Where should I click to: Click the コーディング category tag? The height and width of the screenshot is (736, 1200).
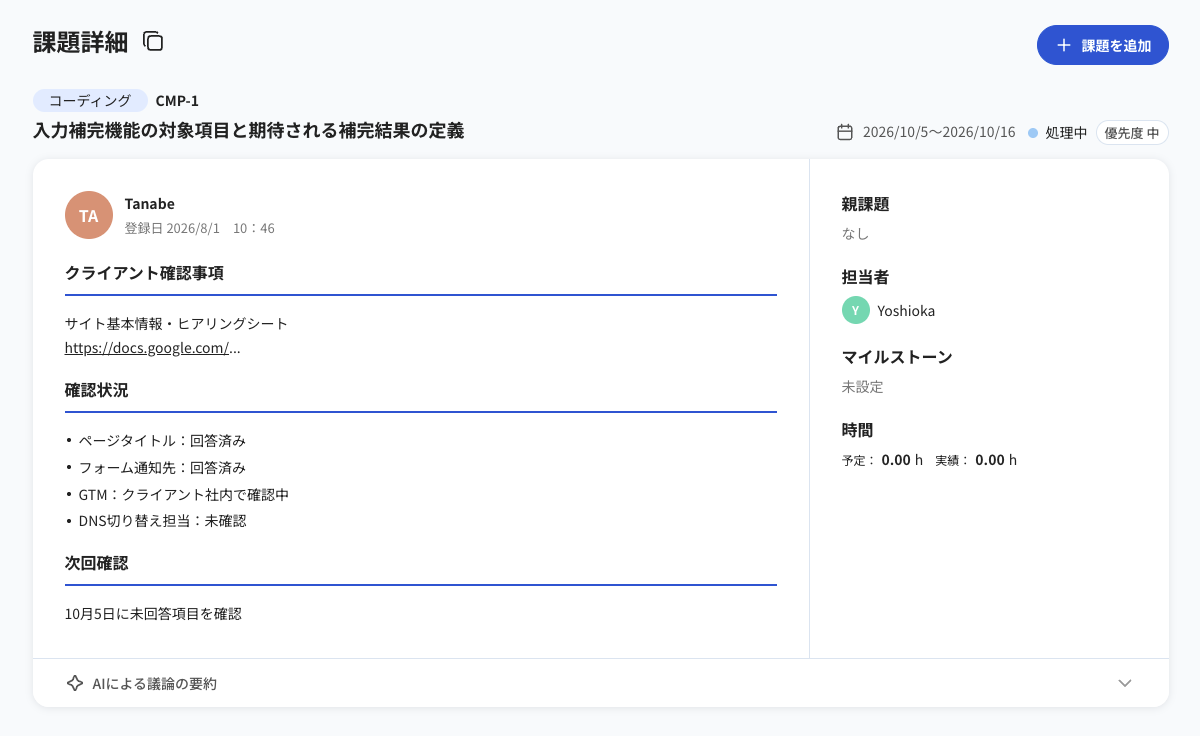tap(90, 100)
